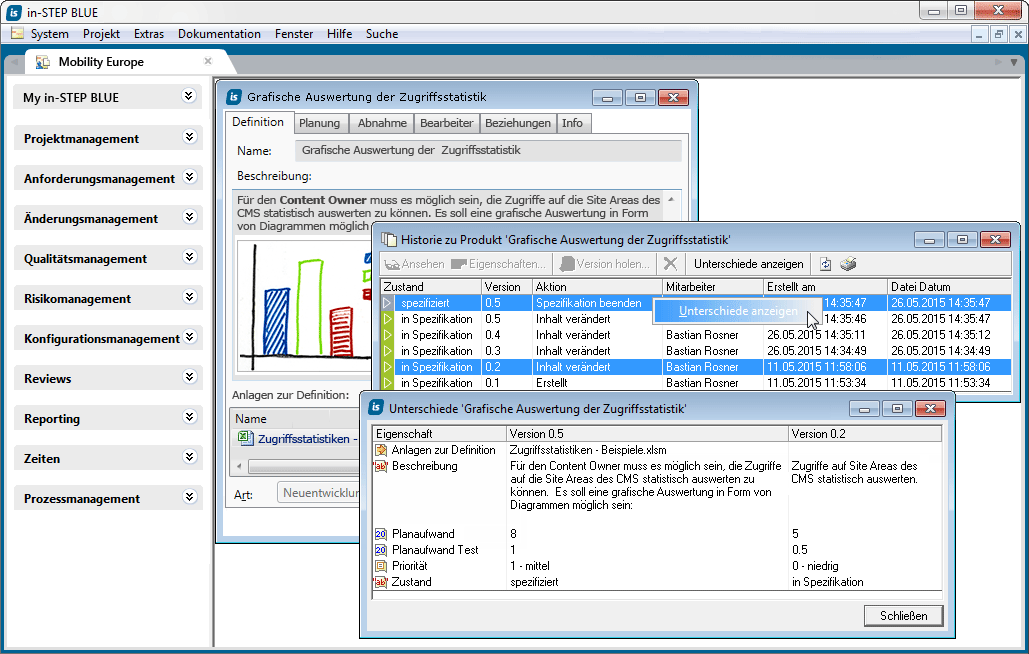Screen dimensions: 1029x654
Task: Click the Mobility Europe tab icon
Action: [x=43, y=62]
